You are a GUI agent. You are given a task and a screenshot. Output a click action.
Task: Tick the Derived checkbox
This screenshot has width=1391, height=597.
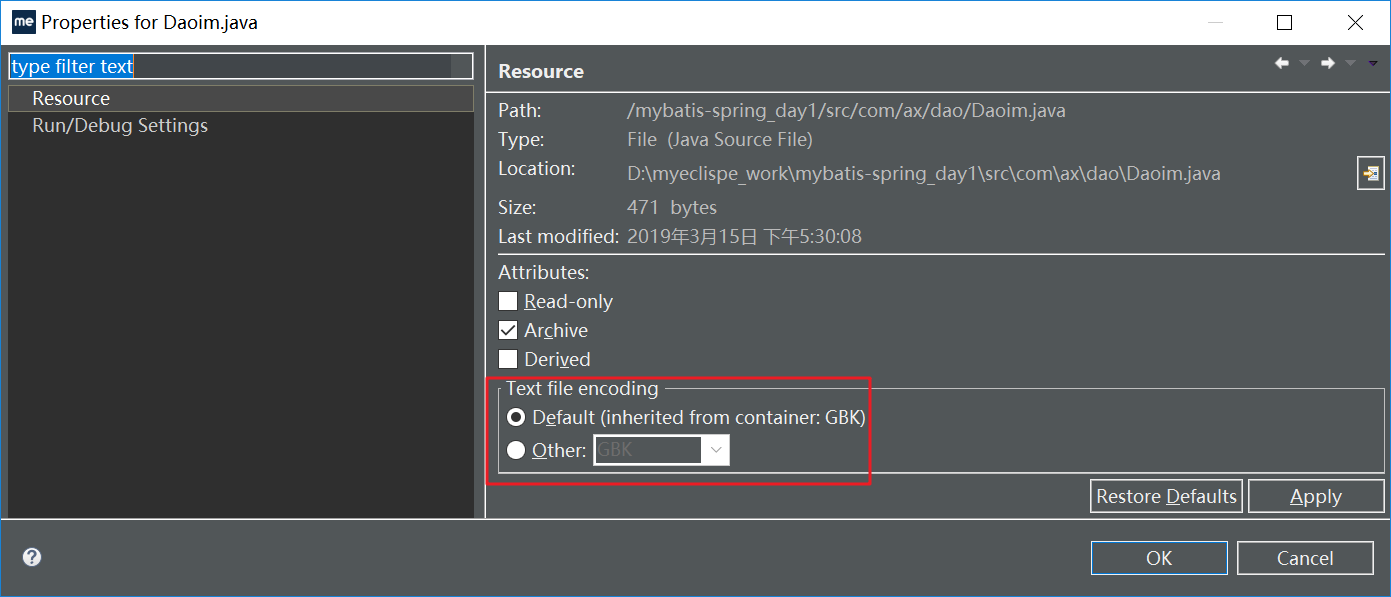[x=508, y=359]
